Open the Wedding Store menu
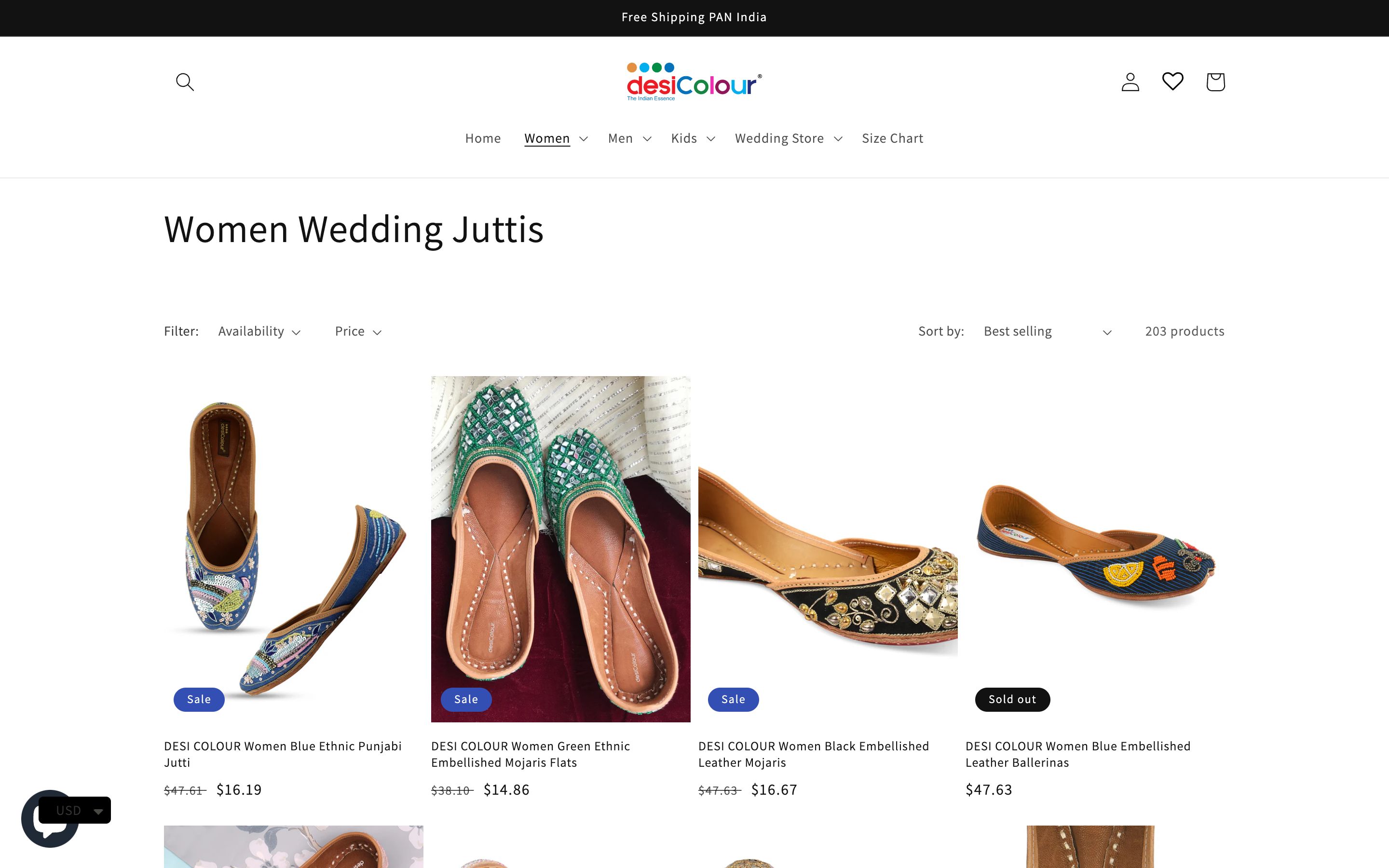The height and width of the screenshot is (868, 1389). [x=788, y=138]
